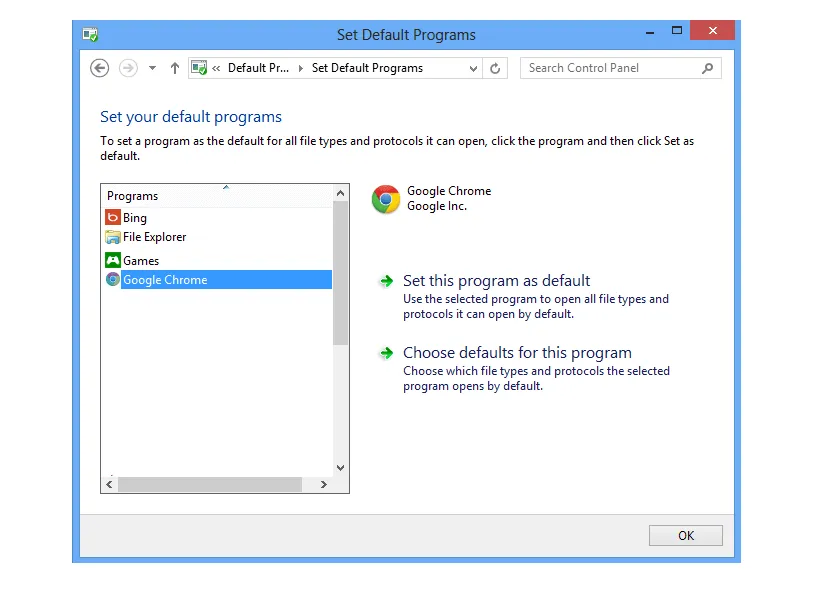Click the programs list scroll up arrow
Screen dimensions: 818x603
pyautogui.click(x=341, y=193)
